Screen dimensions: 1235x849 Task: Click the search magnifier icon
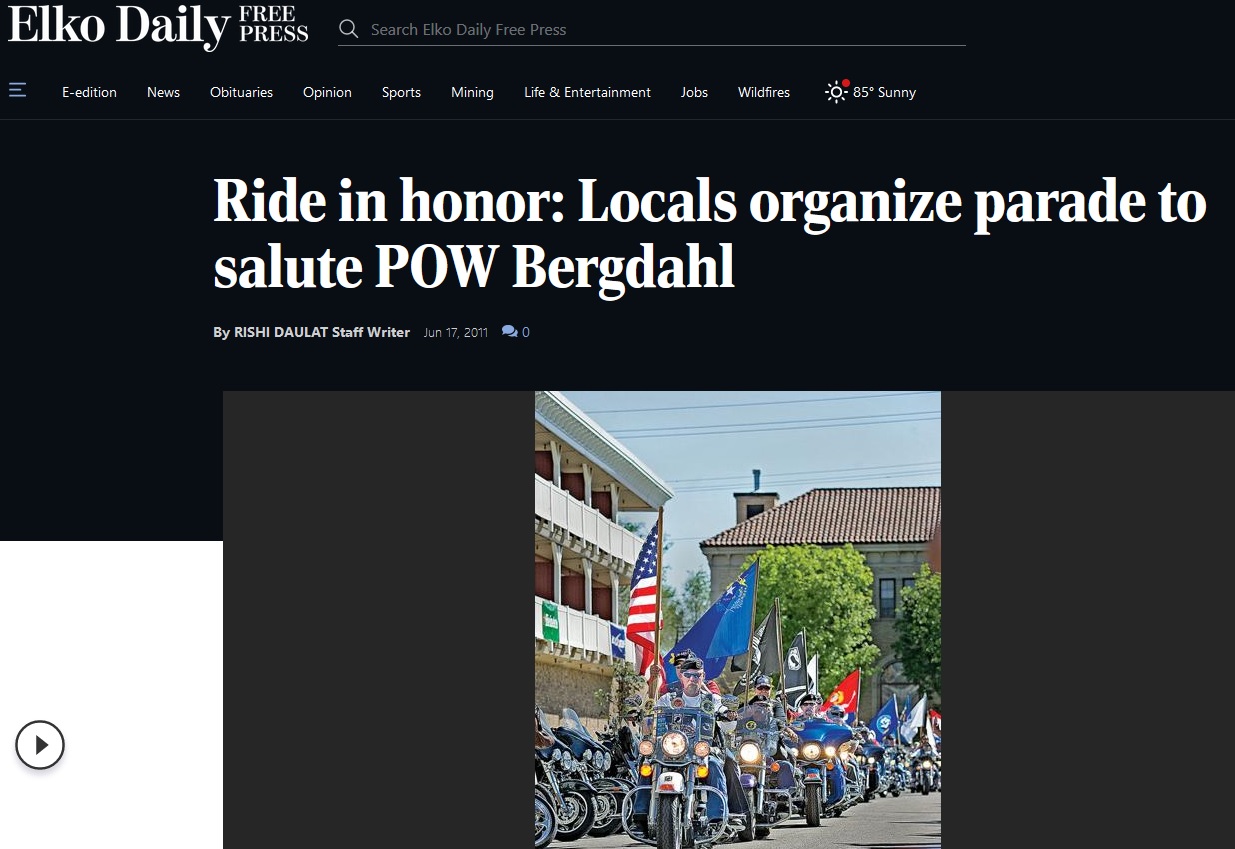click(348, 29)
